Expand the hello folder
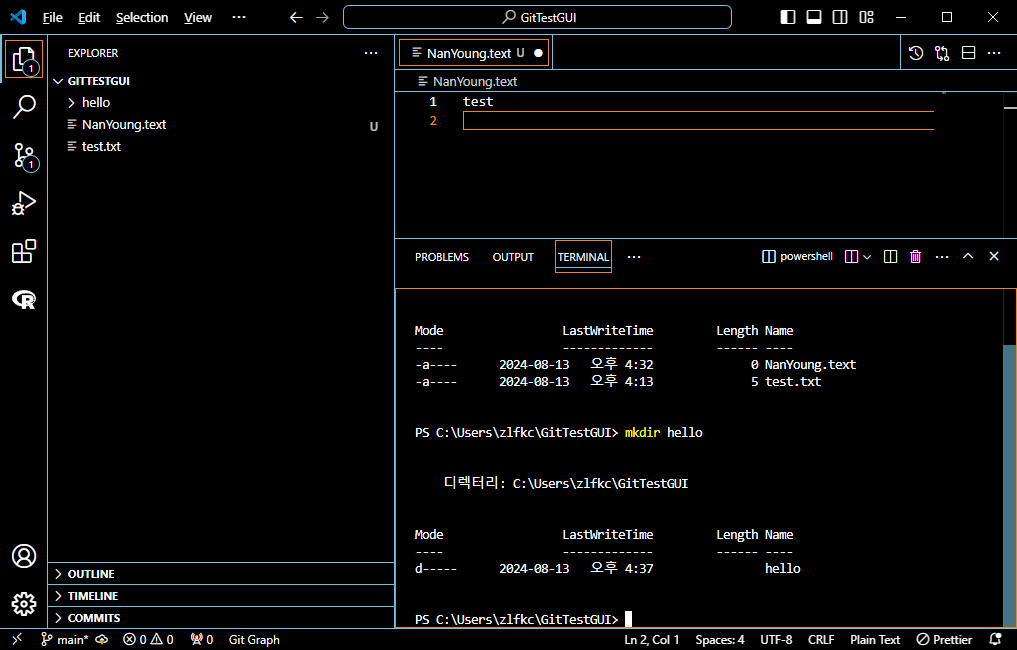The width and height of the screenshot is (1017, 650). point(221,102)
